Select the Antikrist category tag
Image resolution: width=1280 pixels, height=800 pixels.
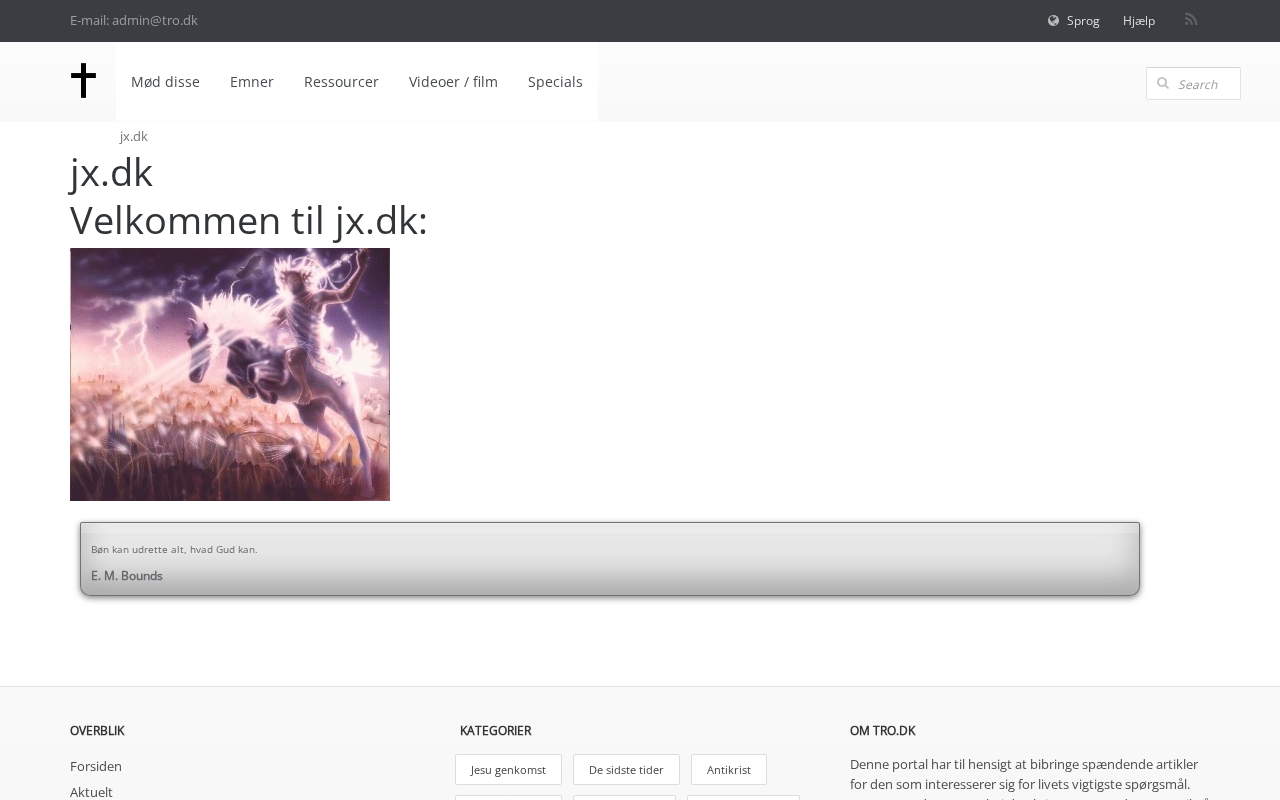click(729, 769)
